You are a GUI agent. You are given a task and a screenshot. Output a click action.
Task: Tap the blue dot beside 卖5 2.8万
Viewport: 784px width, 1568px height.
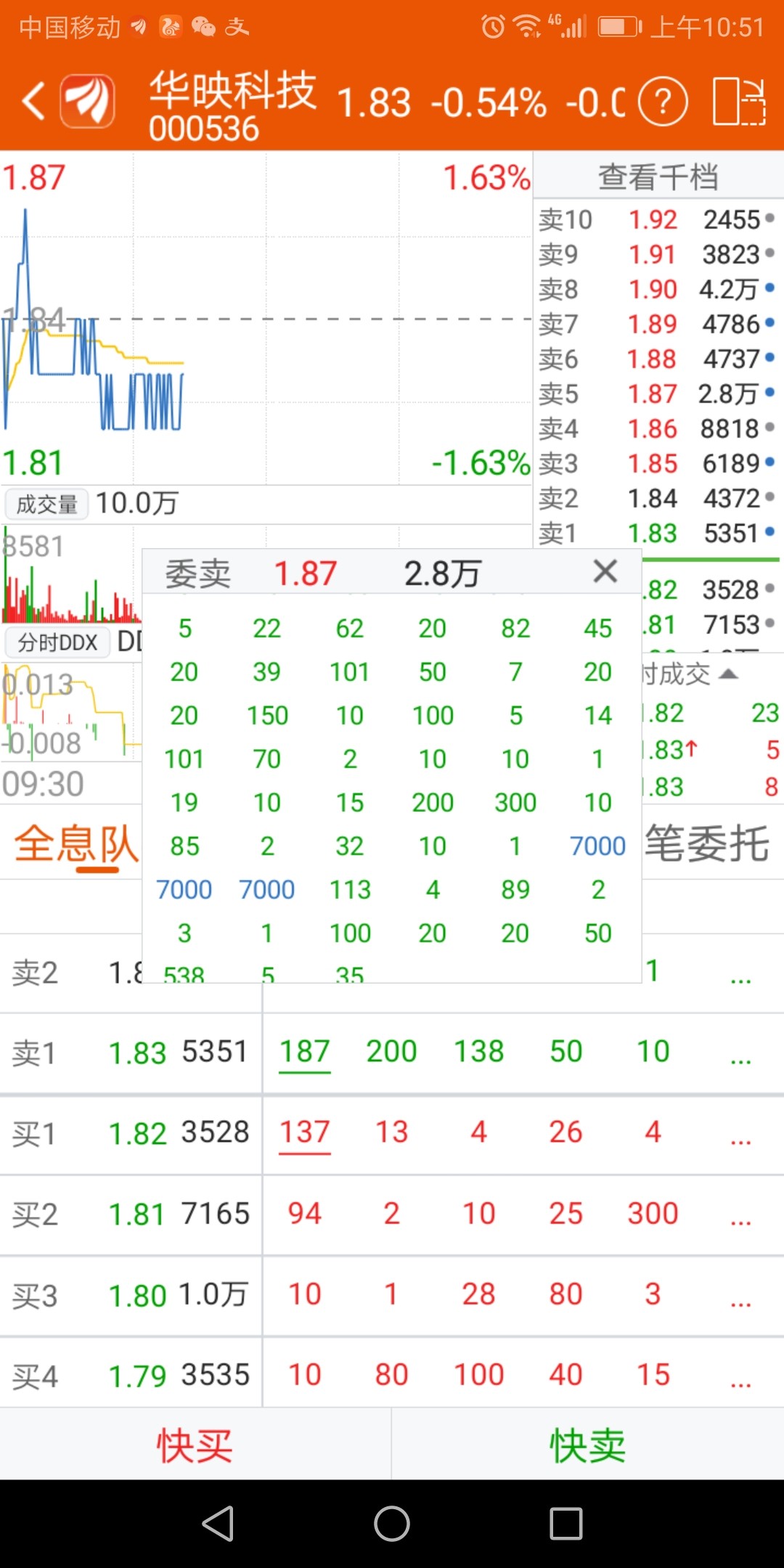[769, 393]
